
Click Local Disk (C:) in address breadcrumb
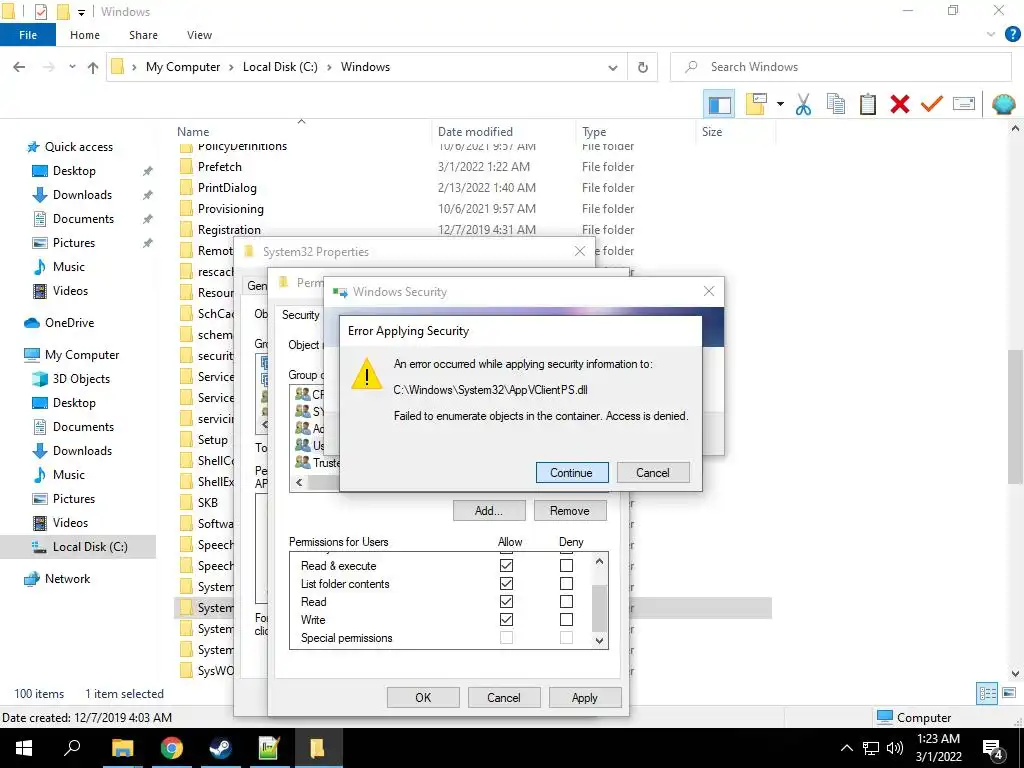(280, 67)
